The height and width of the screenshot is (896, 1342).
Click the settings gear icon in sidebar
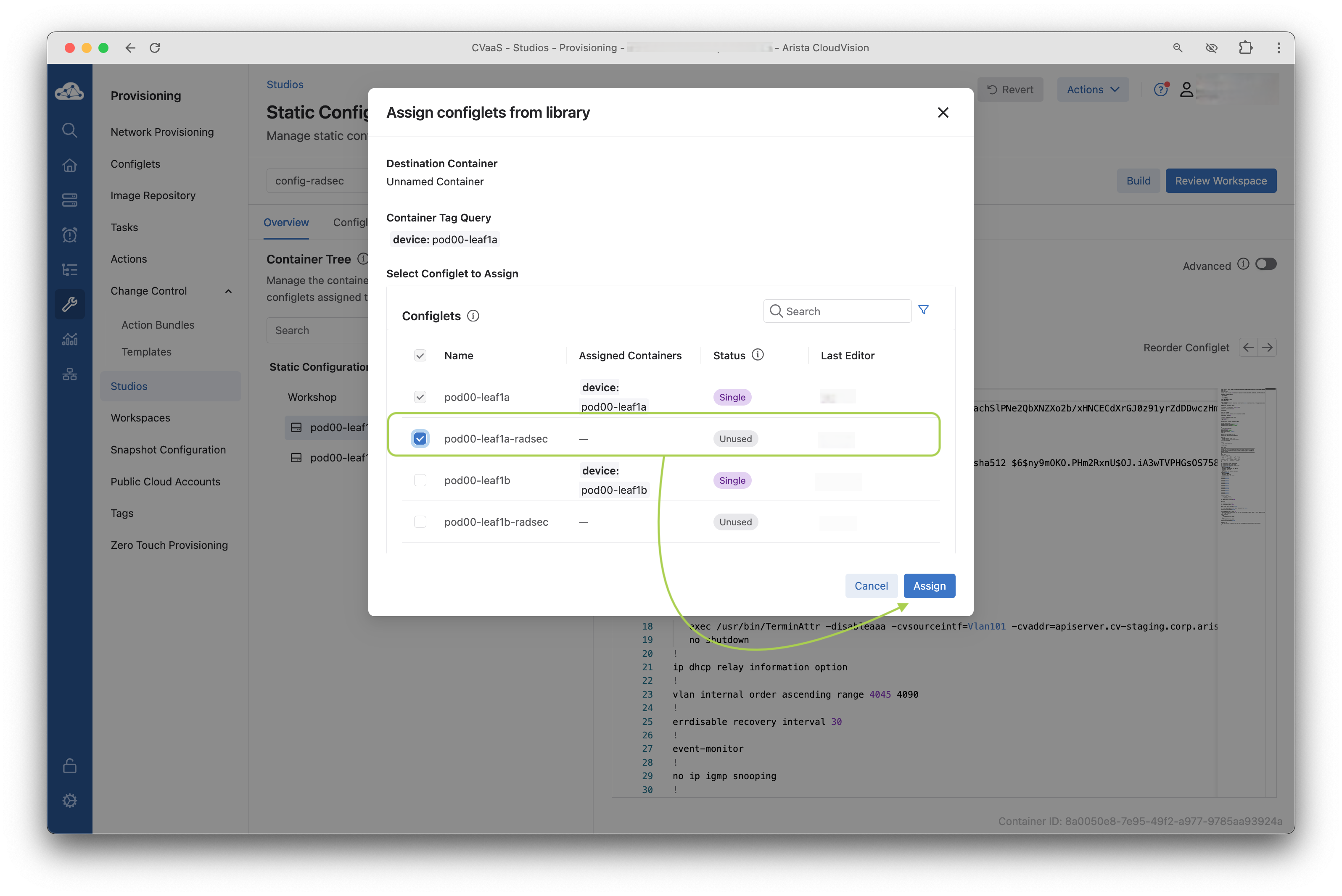70,801
